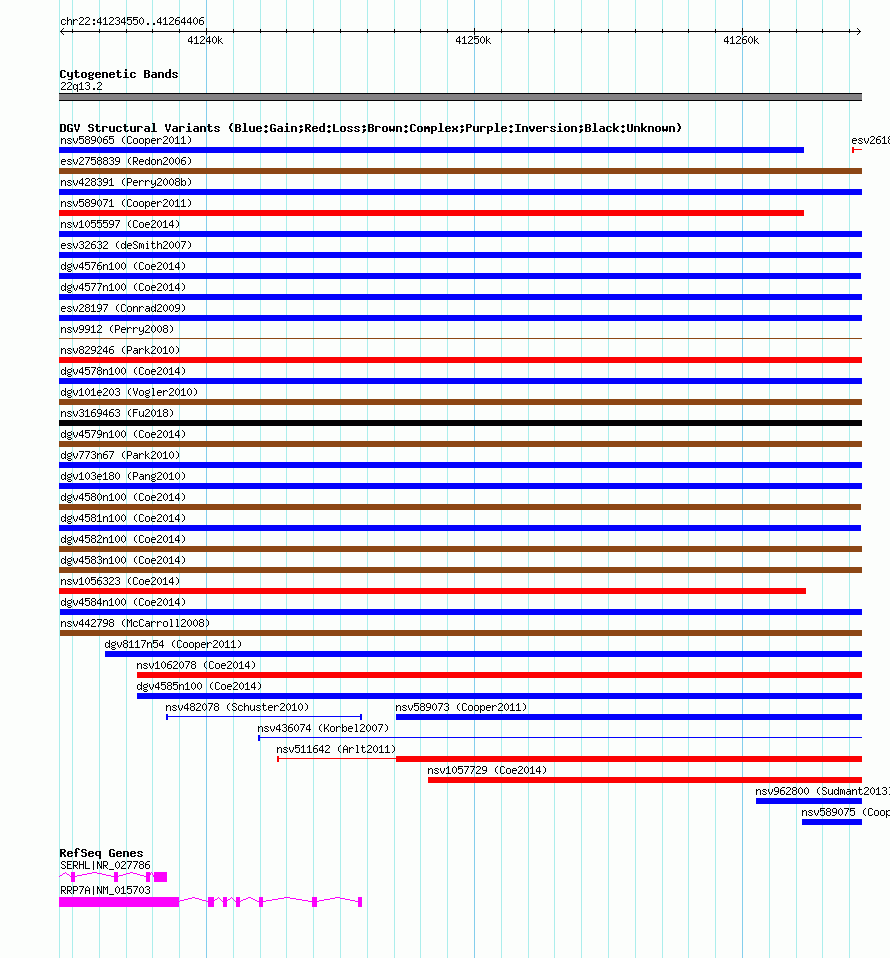
Task: Select the esv2758839 (Redon2006) variant label
Action: (x=126, y=161)
